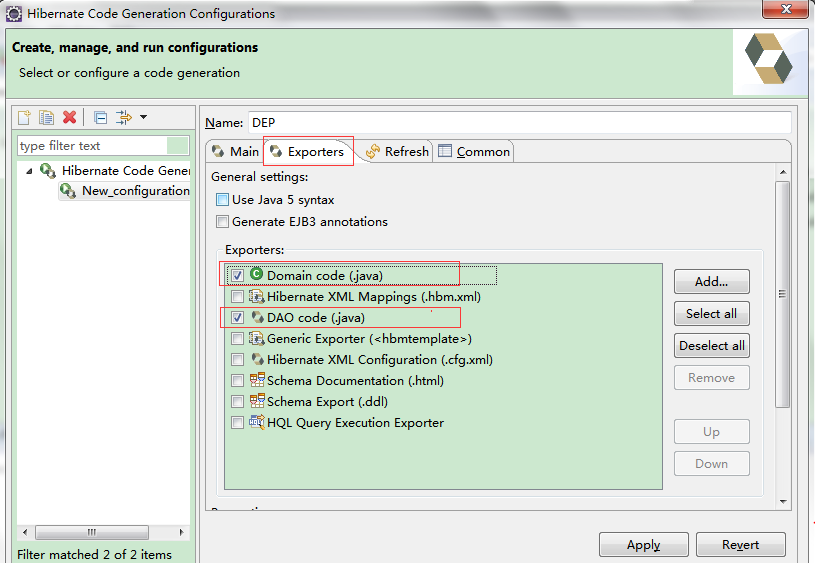Click the 'Filter matched 2 of 2 items' text
The image size is (815, 563).
pyautogui.click(x=94, y=555)
